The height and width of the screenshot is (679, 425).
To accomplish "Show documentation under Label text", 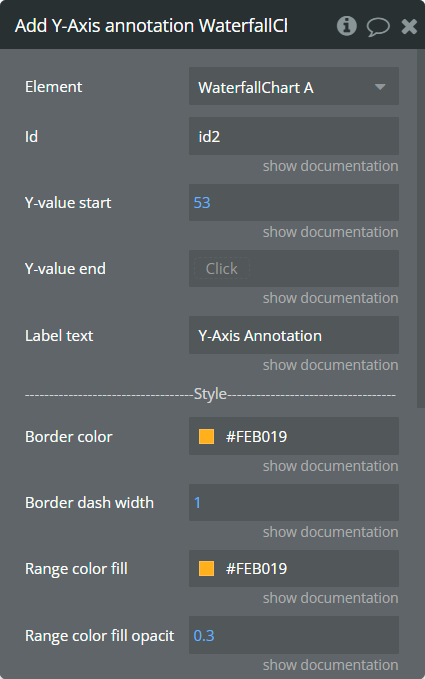I will coord(331,365).
